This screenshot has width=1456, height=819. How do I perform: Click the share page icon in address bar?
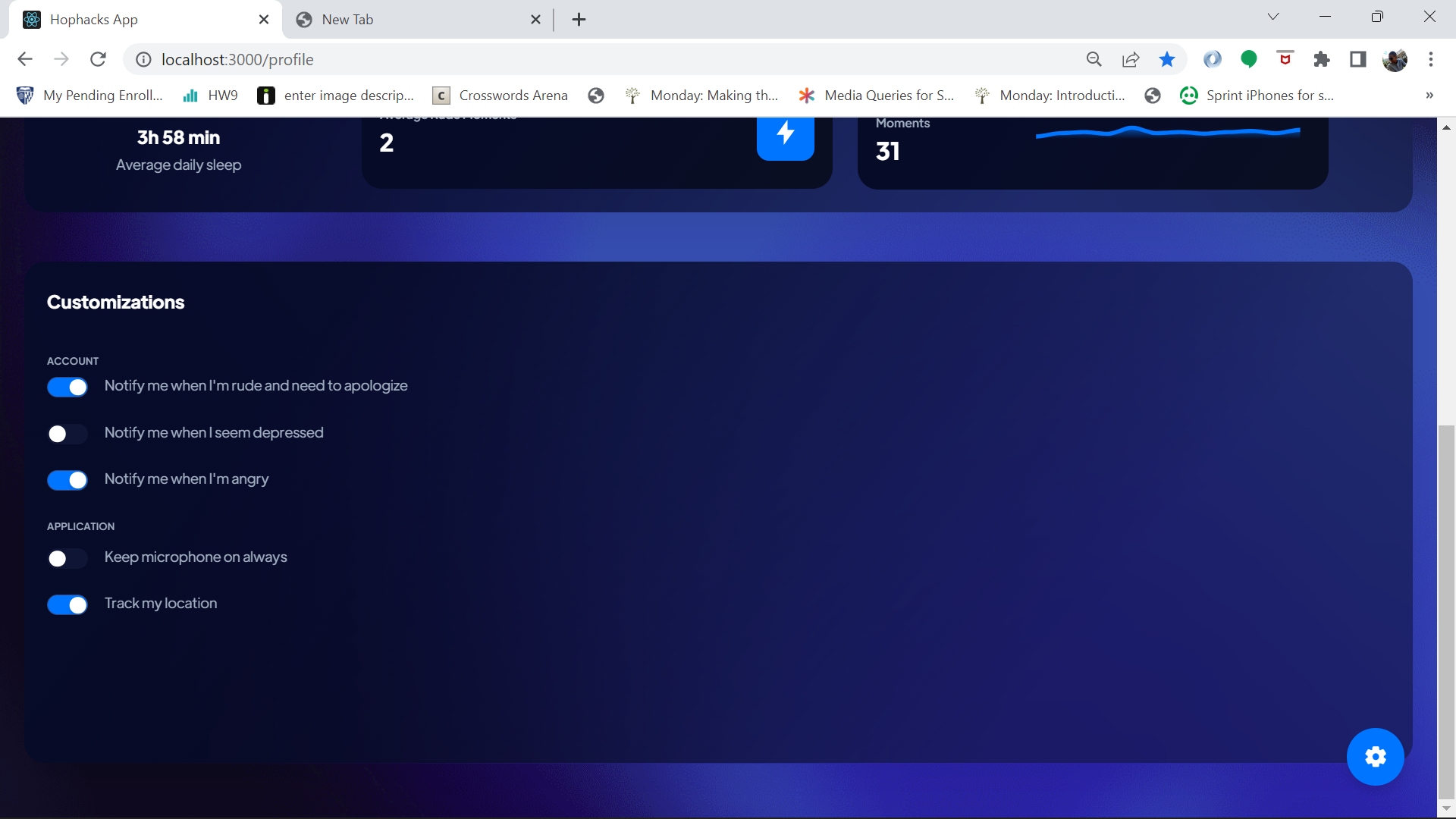coord(1131,59)
